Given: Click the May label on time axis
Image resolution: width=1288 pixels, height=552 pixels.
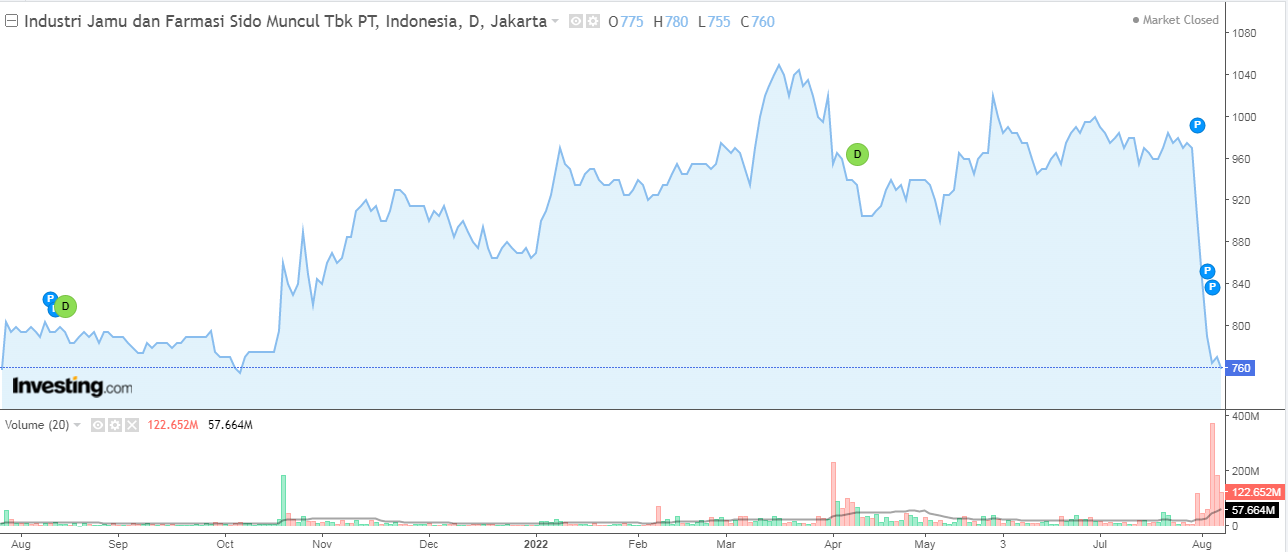Looking at the screenshot, I should coord(926,545).
